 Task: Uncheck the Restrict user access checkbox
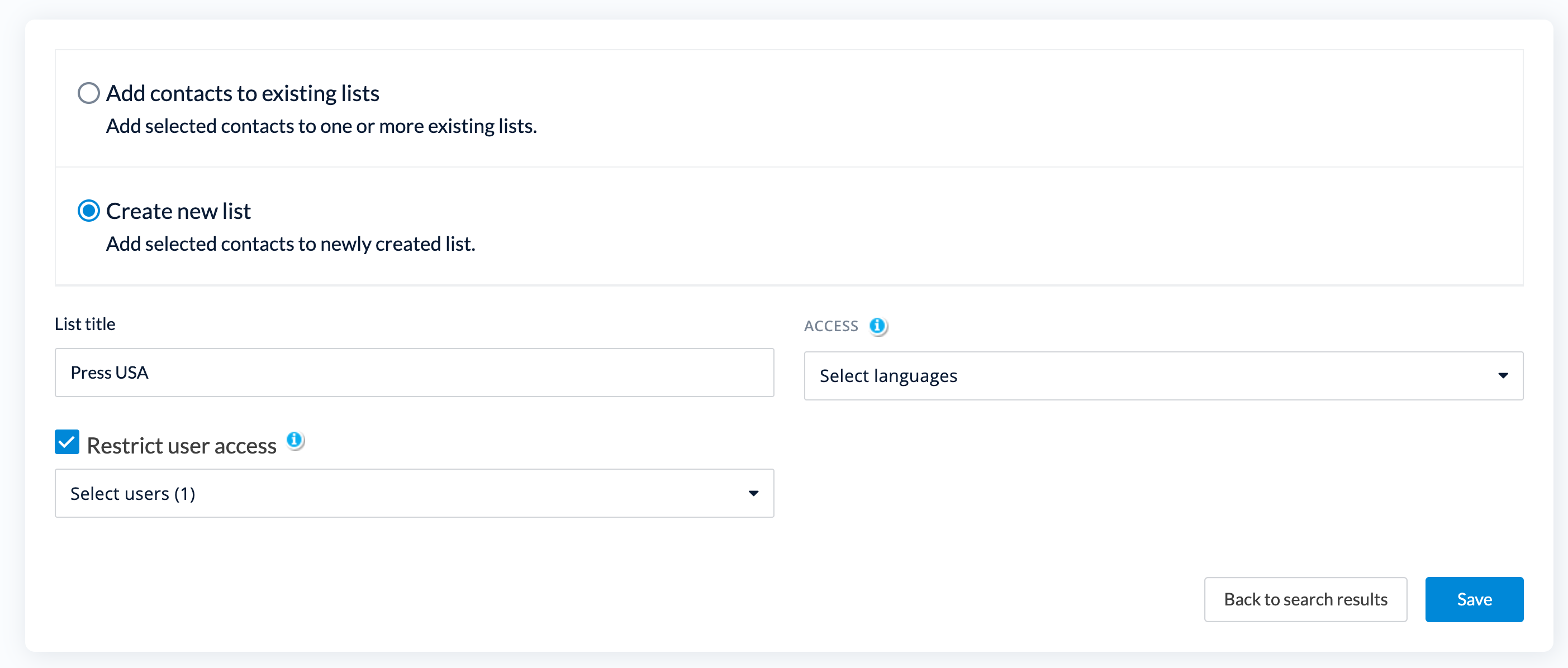67,442
